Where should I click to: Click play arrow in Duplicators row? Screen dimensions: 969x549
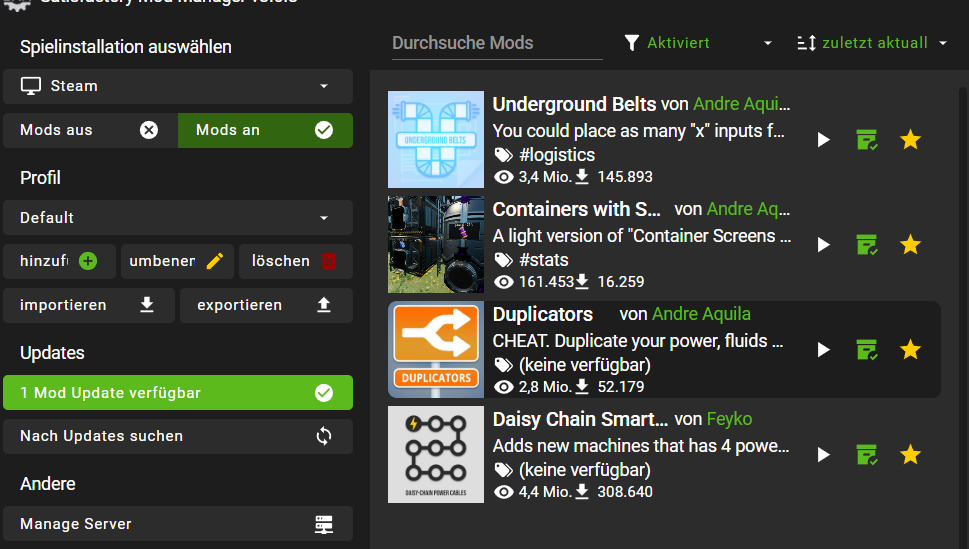823,350
